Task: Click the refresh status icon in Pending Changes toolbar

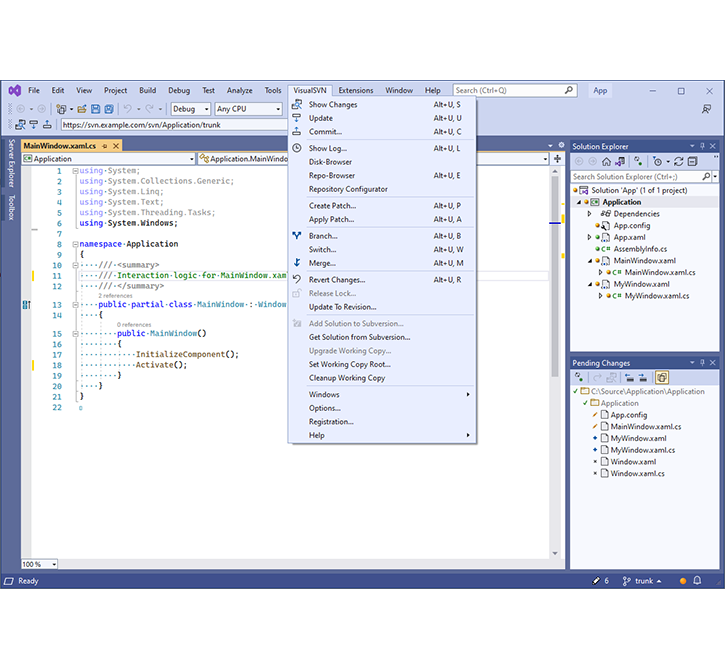Action: coord(578,377)
